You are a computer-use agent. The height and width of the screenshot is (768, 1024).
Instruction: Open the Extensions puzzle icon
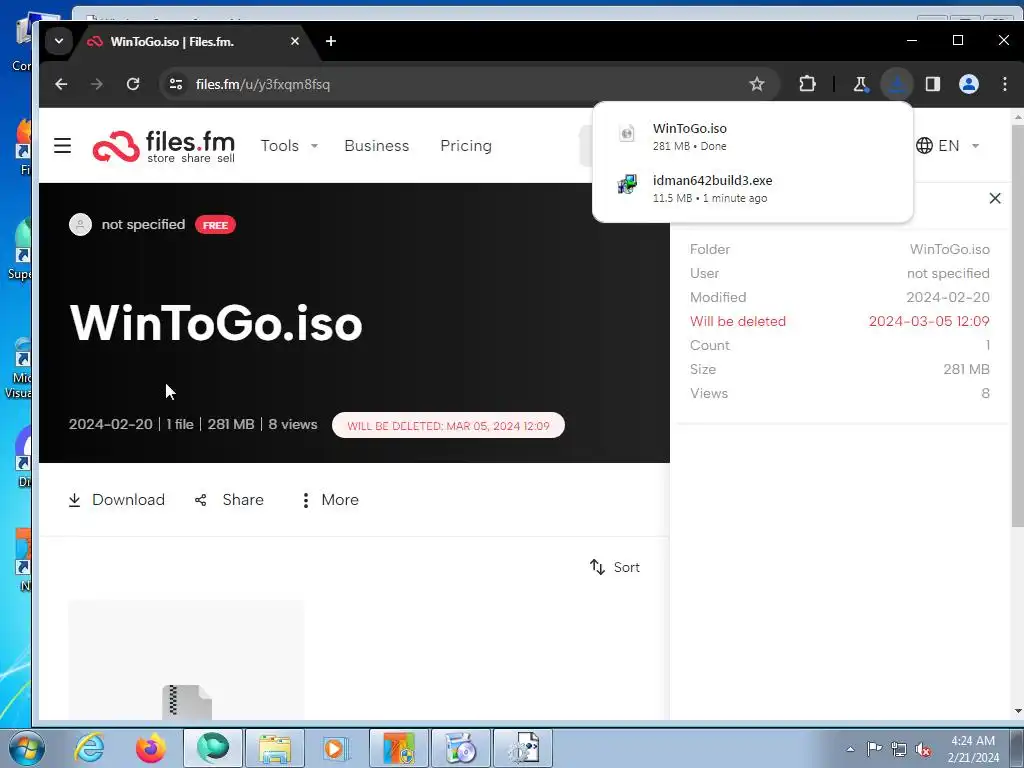coord(807,84)
